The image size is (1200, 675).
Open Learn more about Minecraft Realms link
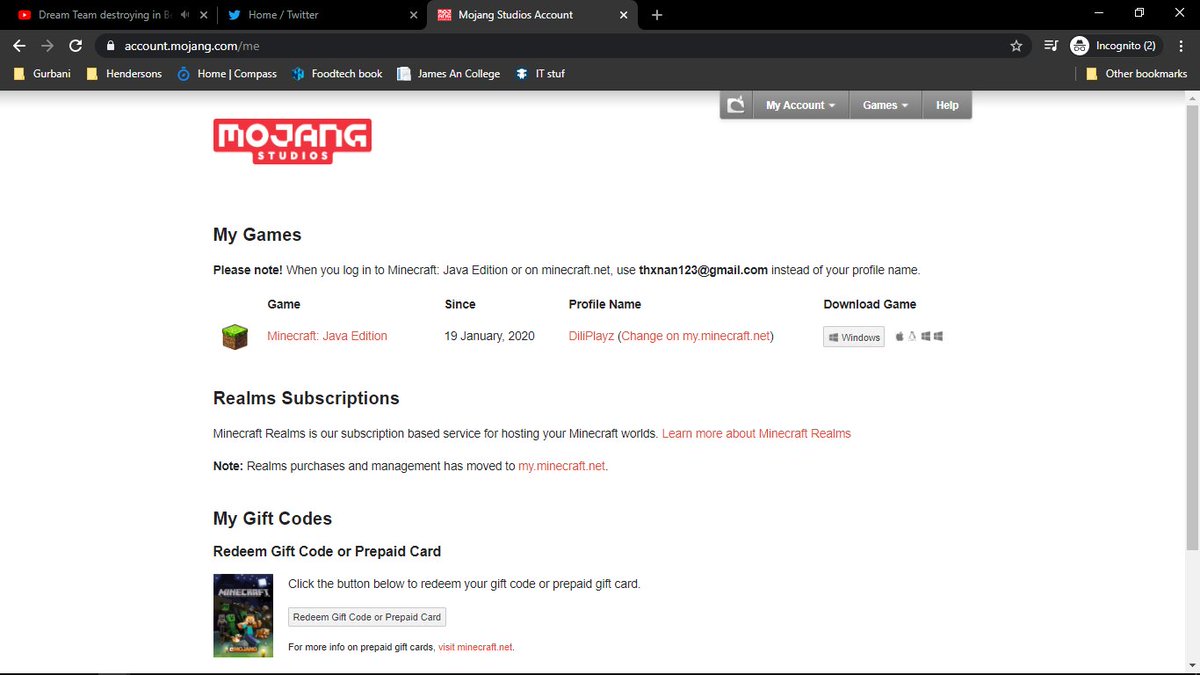(x=756, y=434)
